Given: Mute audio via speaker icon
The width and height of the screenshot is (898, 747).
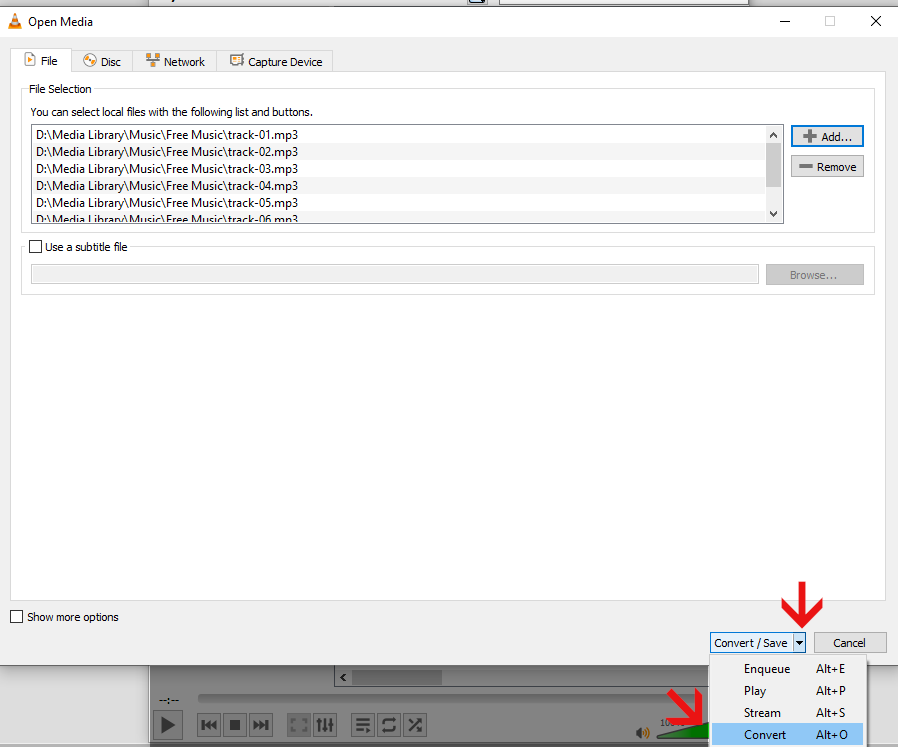Looking at the screenshot, I should pyautogui.click(x=642, y=732).
